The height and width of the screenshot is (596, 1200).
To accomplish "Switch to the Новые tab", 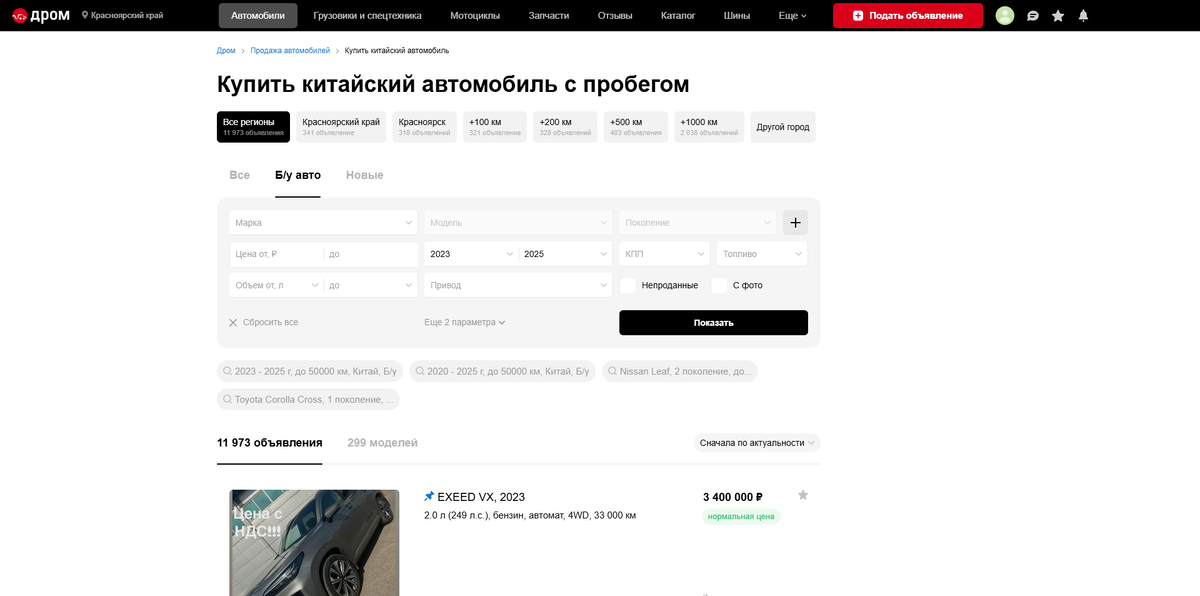I will click(x=365, y=175).
